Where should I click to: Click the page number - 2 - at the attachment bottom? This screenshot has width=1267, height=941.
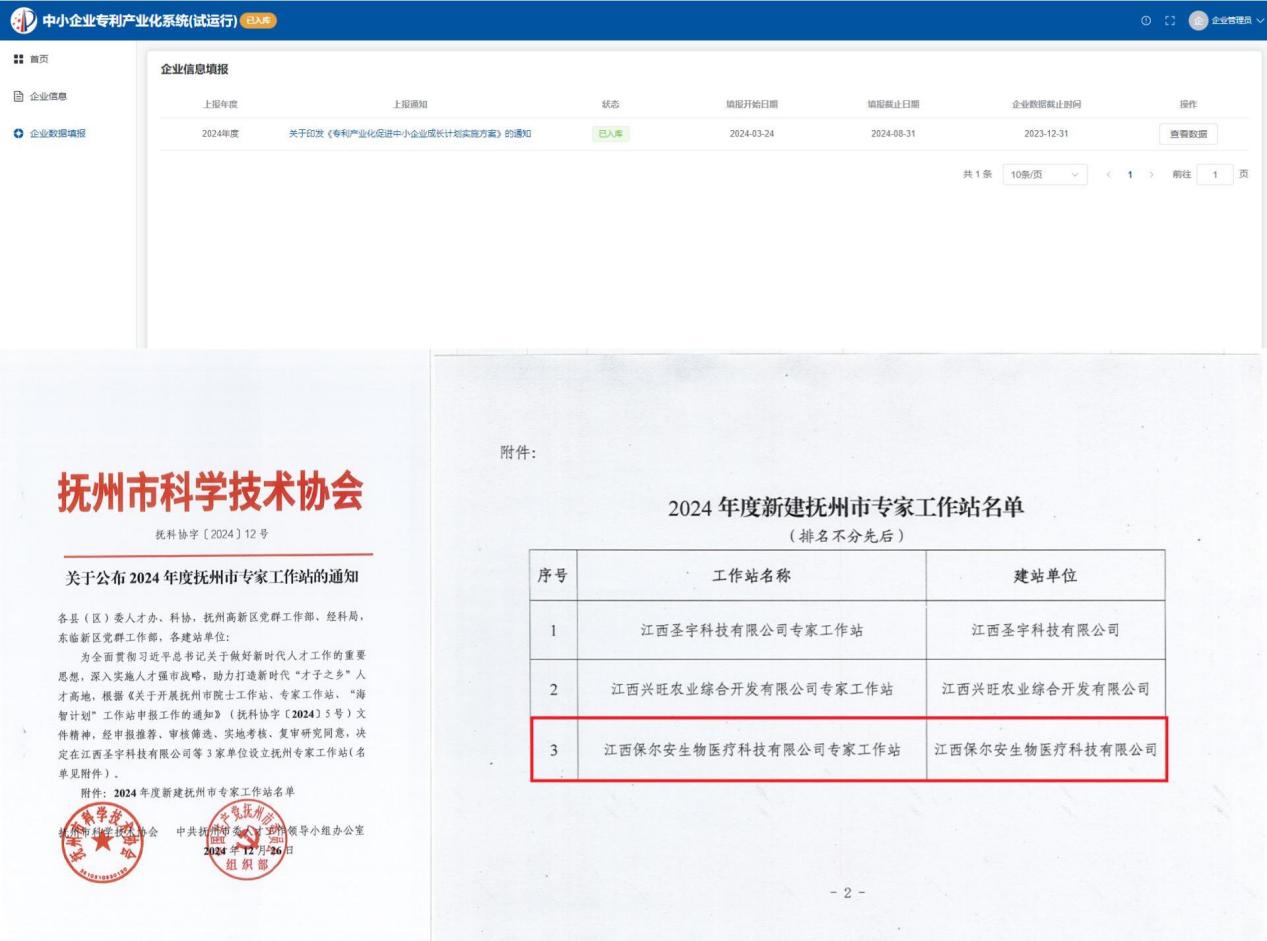[x=847, y=893]
